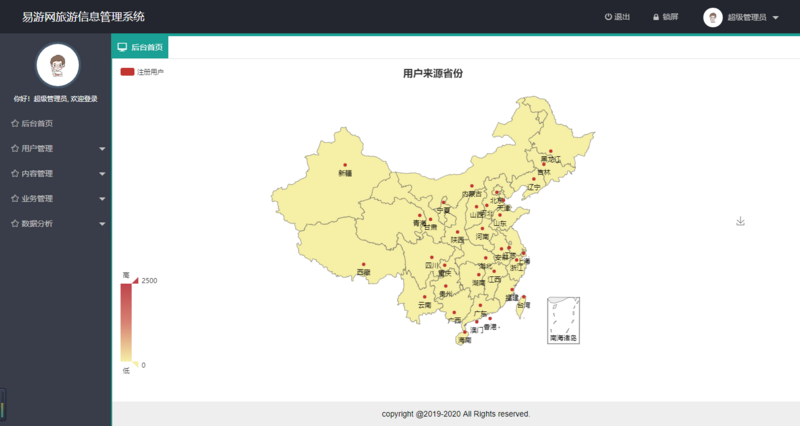Click the 超级管理员 name in header
800x426 pixels.
click(x=747, y=17)
